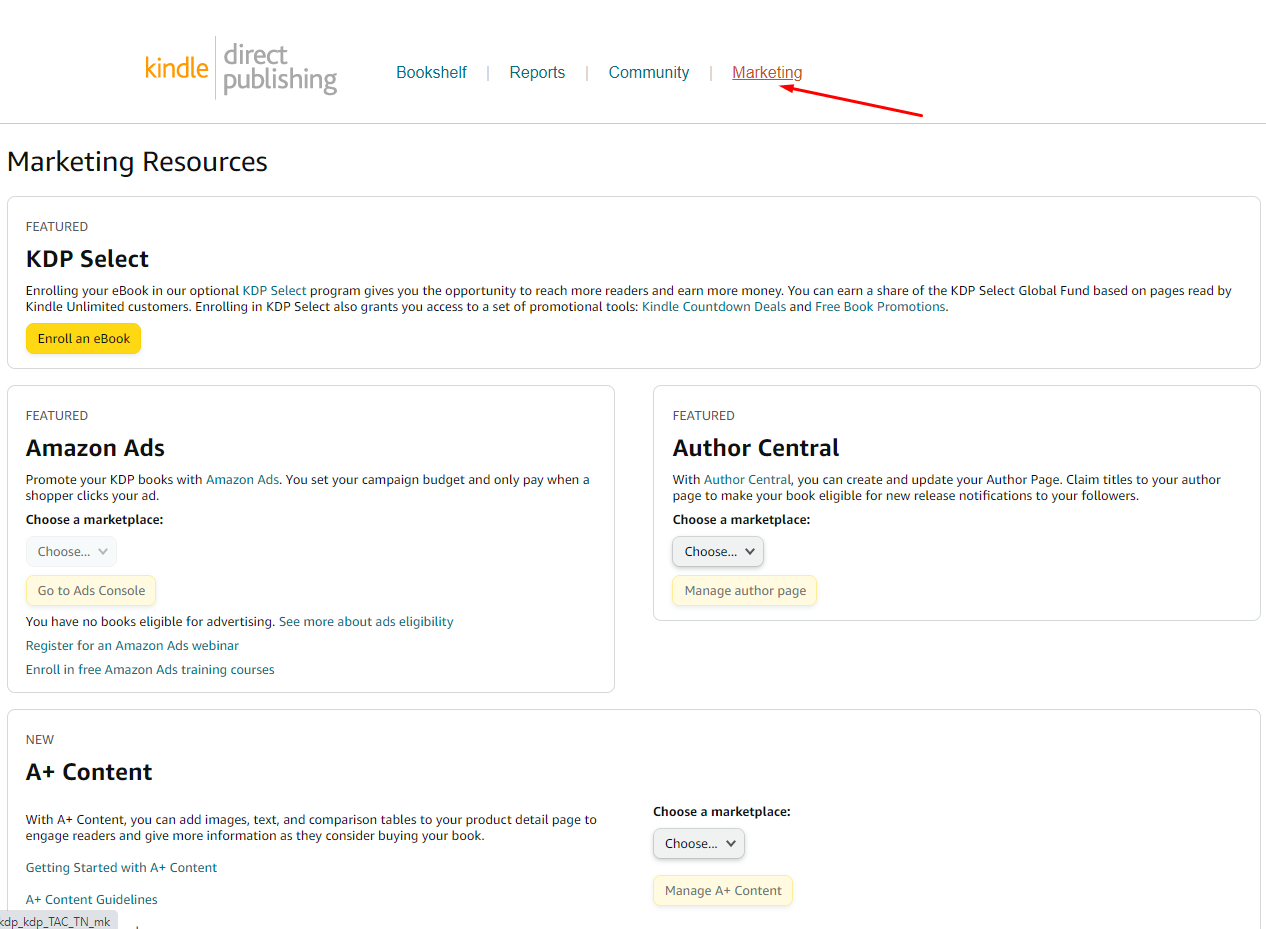Open Getting Started with A+ Content link

click(x=121, y=868)
